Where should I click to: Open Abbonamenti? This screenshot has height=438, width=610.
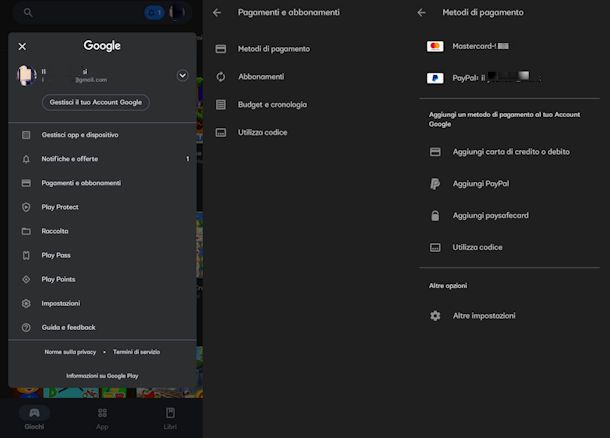coord(261,77)
